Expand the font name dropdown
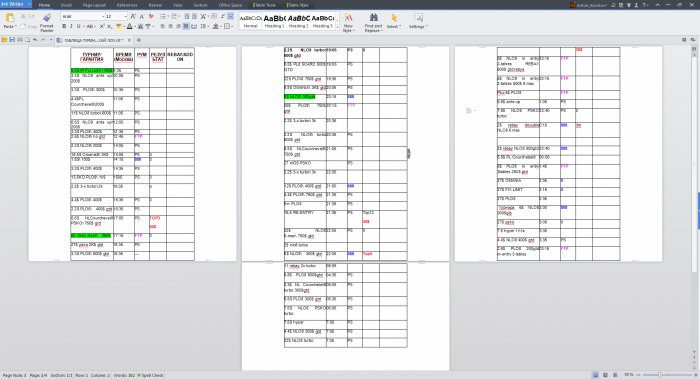The width and height of the screenshot is (700, 379). (x=103, y=17)
